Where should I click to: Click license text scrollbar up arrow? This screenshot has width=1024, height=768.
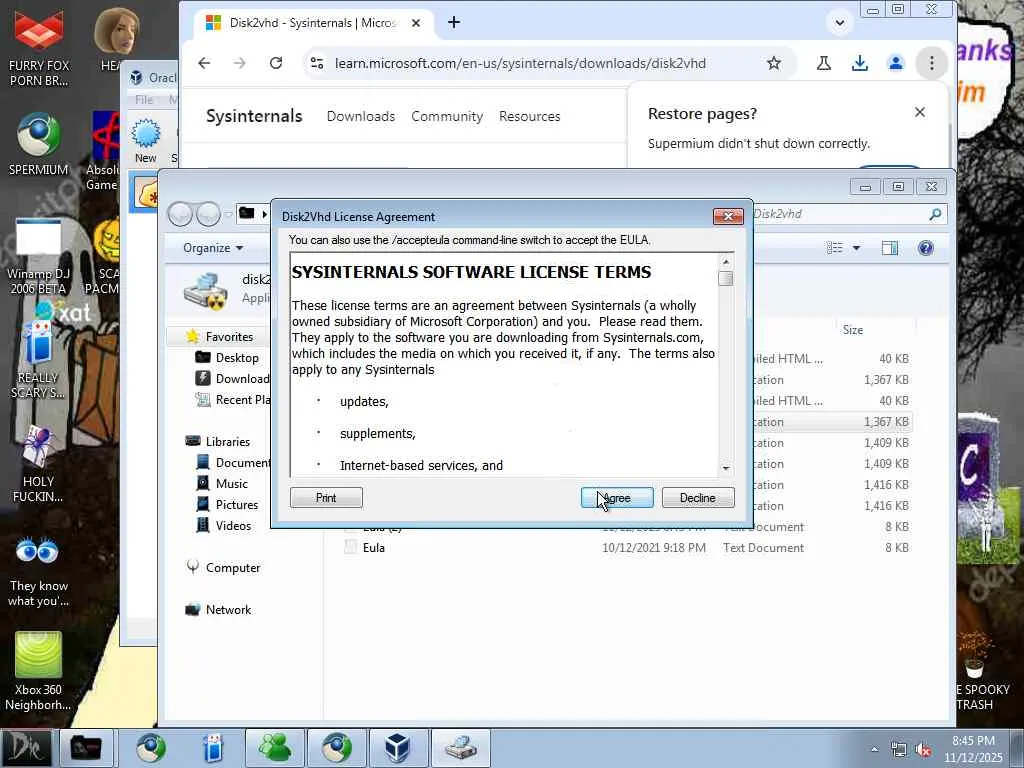tap(726, 261)
